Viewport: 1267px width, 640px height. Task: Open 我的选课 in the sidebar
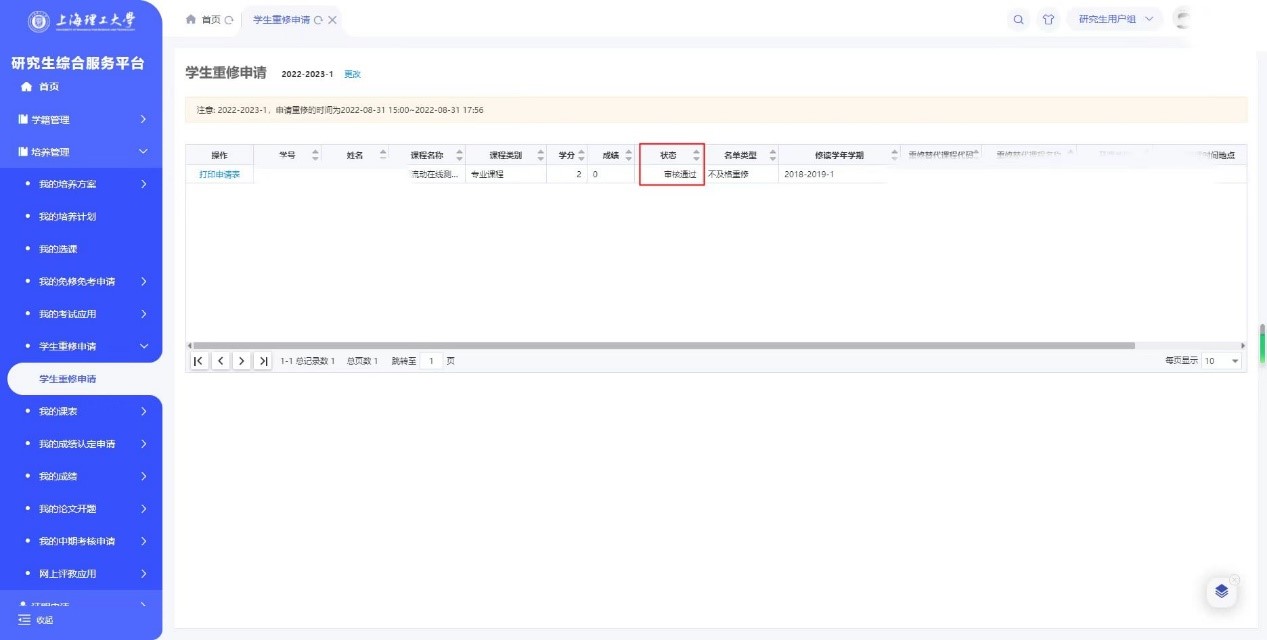[58, 249]
